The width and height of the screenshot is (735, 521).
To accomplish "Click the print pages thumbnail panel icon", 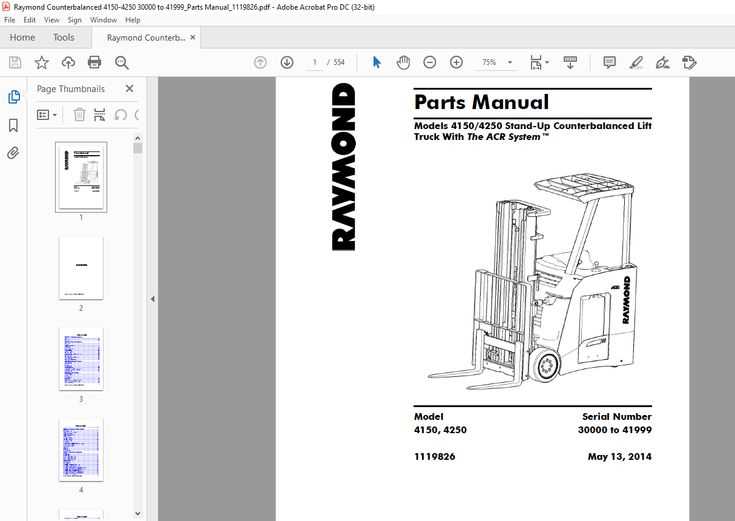I will point(99,115).
